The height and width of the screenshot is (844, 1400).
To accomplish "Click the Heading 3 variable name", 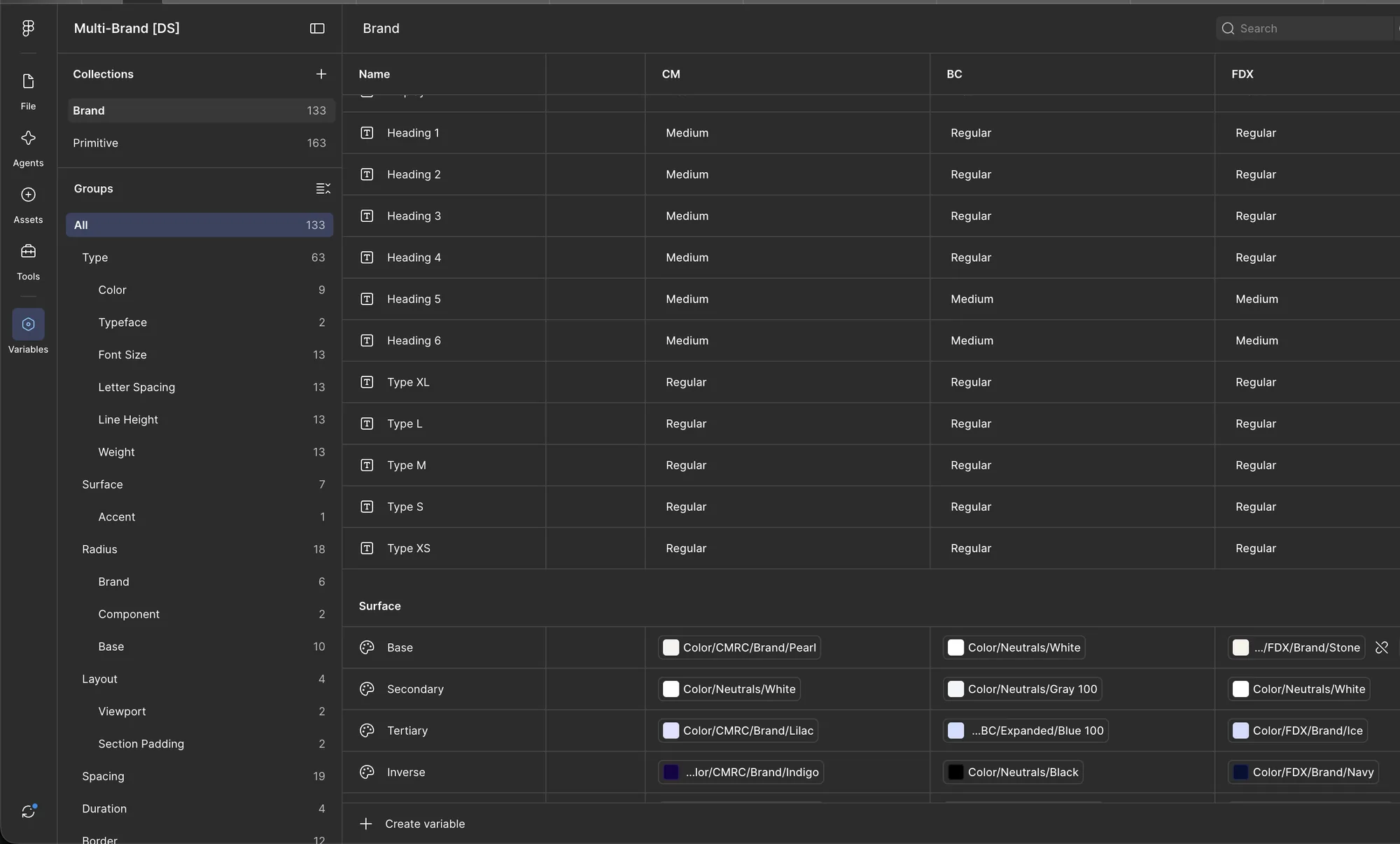I will (414, 216).
